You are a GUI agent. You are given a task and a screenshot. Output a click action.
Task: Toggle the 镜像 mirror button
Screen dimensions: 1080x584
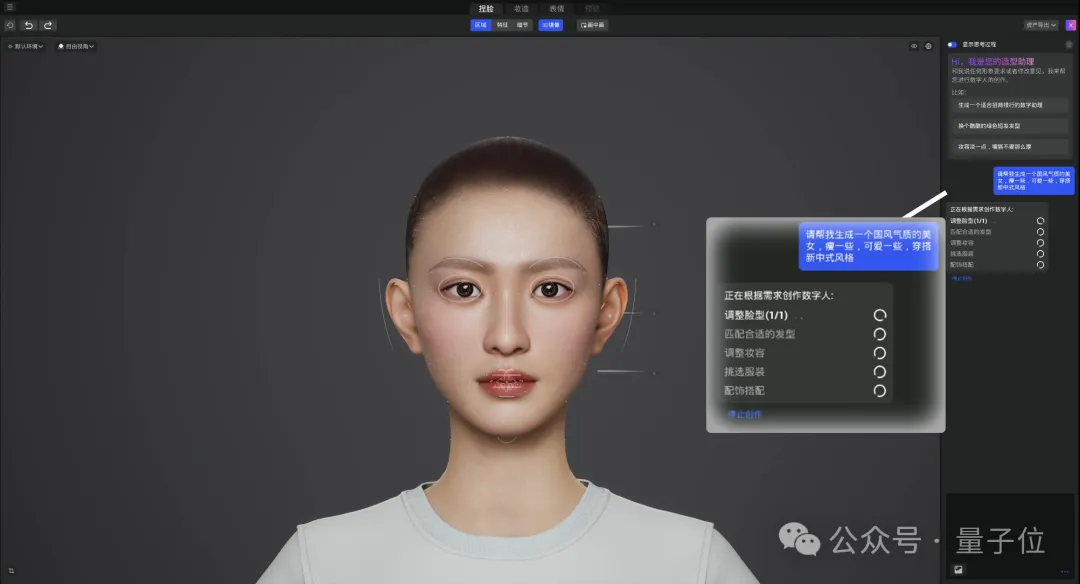[x=550, y=25]
